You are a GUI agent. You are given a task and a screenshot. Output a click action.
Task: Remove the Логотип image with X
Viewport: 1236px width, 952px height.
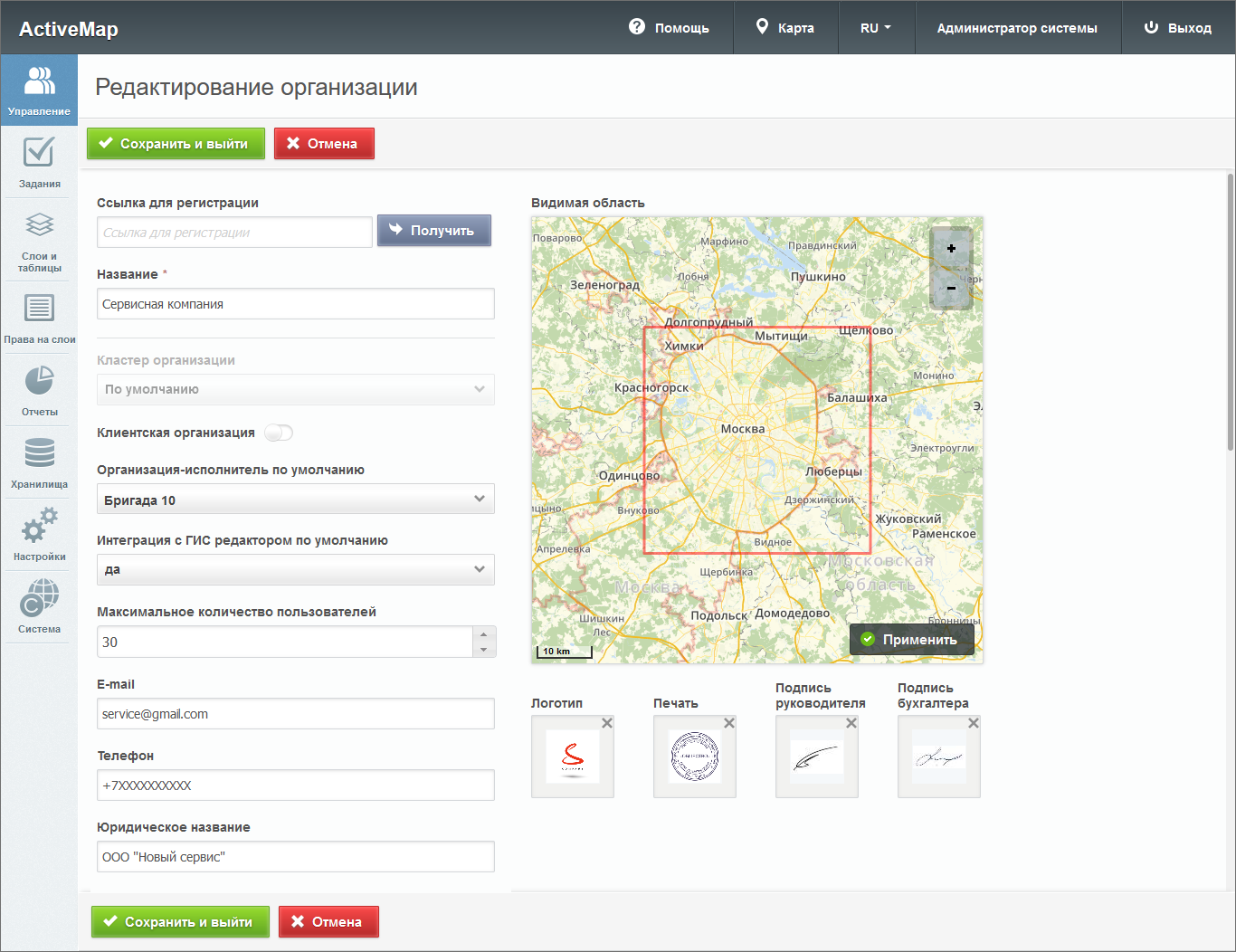pyautogui.click(x=607, y=723)
